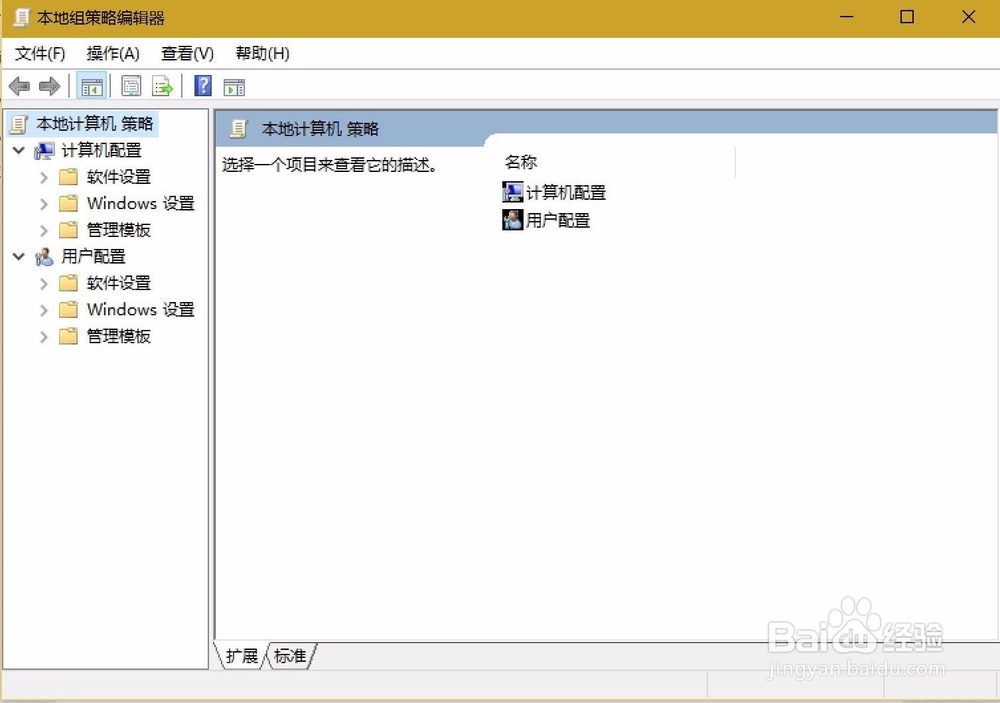Open the 查看(V) menu
Viewport: 1000px width, 703px height.
[188, 54]
